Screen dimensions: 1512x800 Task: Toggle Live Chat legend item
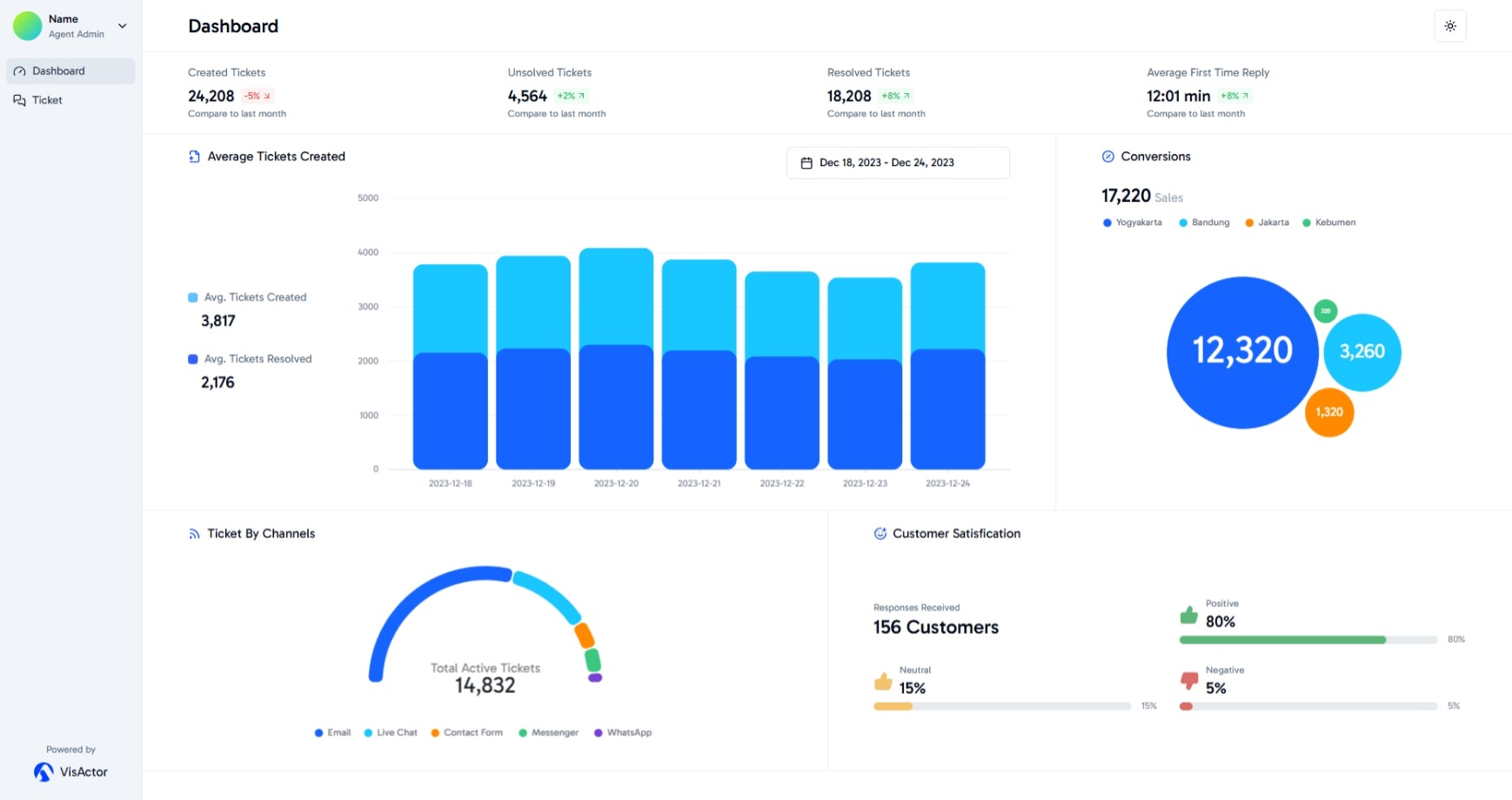click(391, 733)
